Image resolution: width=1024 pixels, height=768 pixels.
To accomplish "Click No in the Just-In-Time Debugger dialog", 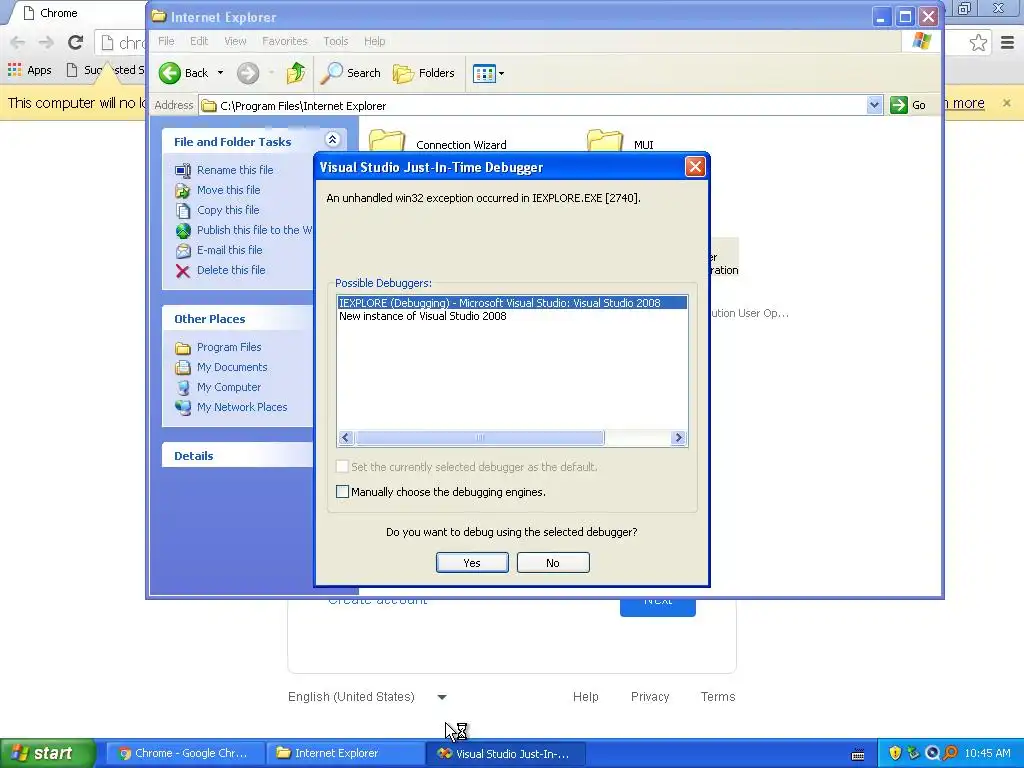I will point(553,563).
